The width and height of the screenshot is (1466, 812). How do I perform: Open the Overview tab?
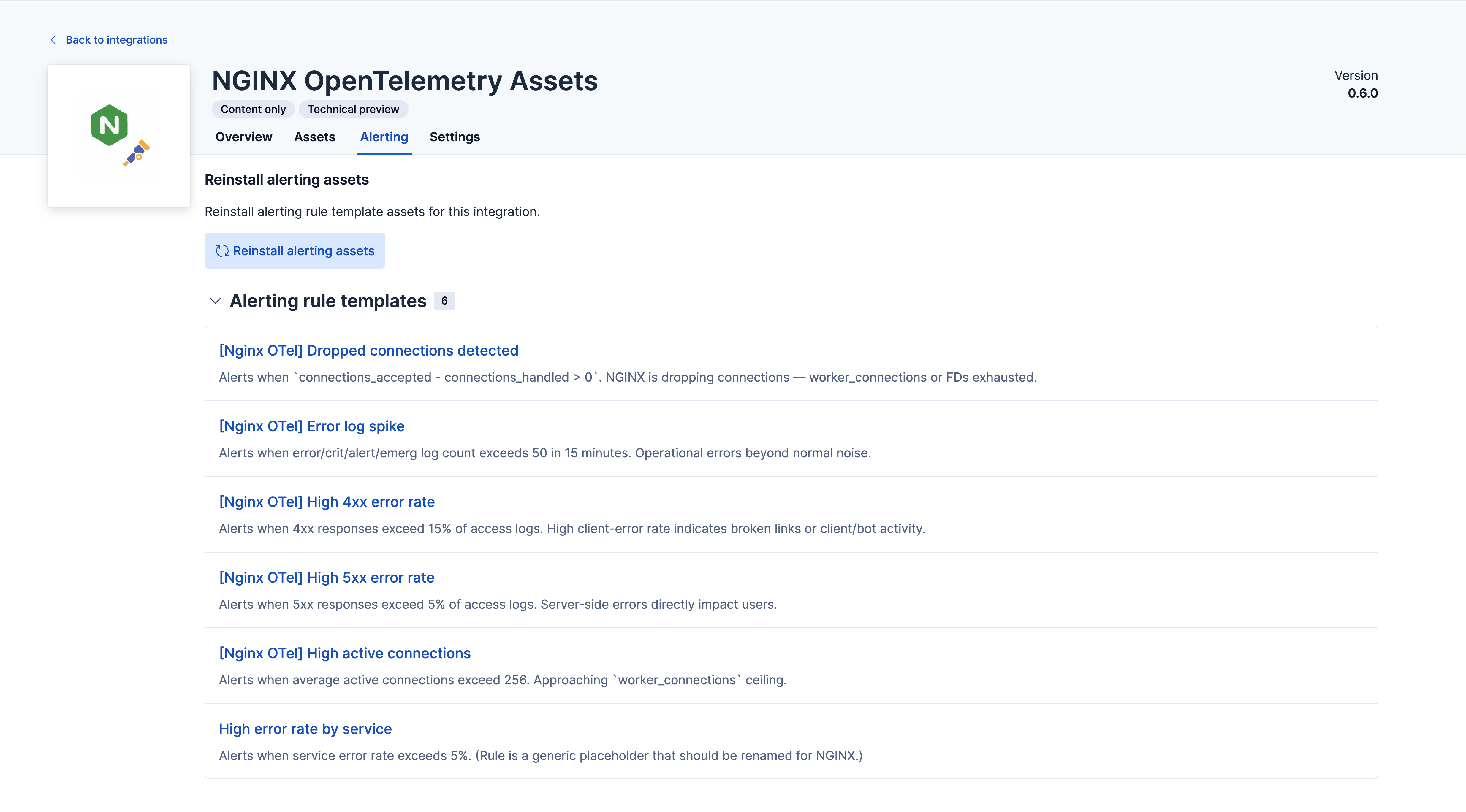(243, 137)
